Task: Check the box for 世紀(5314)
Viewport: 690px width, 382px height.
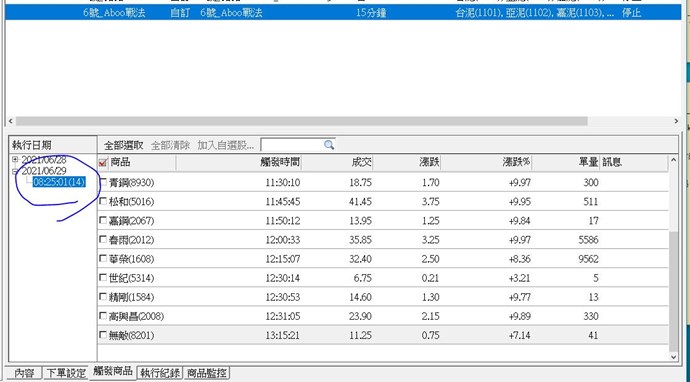Action: point(103,278)
